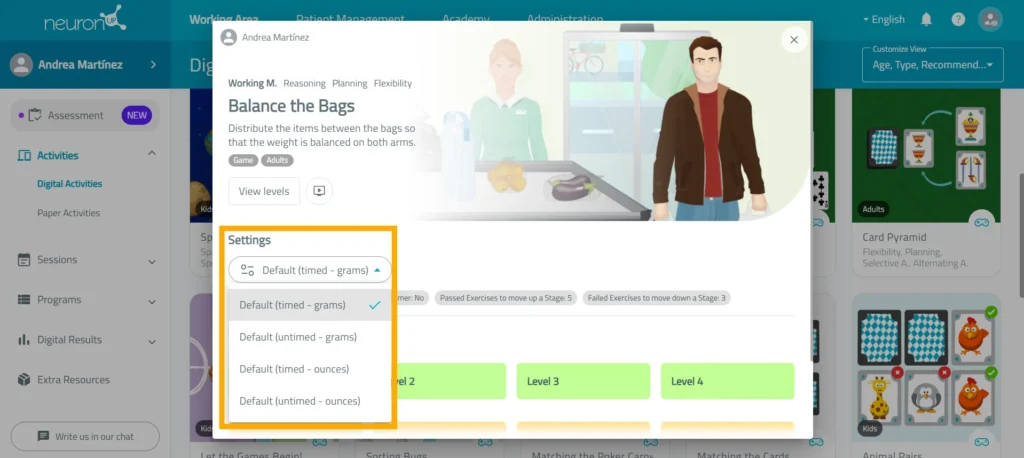This screenshot has width=1024, height=458.
Task: Collapse the Settings dropdown field
Action: click(310, 270)
